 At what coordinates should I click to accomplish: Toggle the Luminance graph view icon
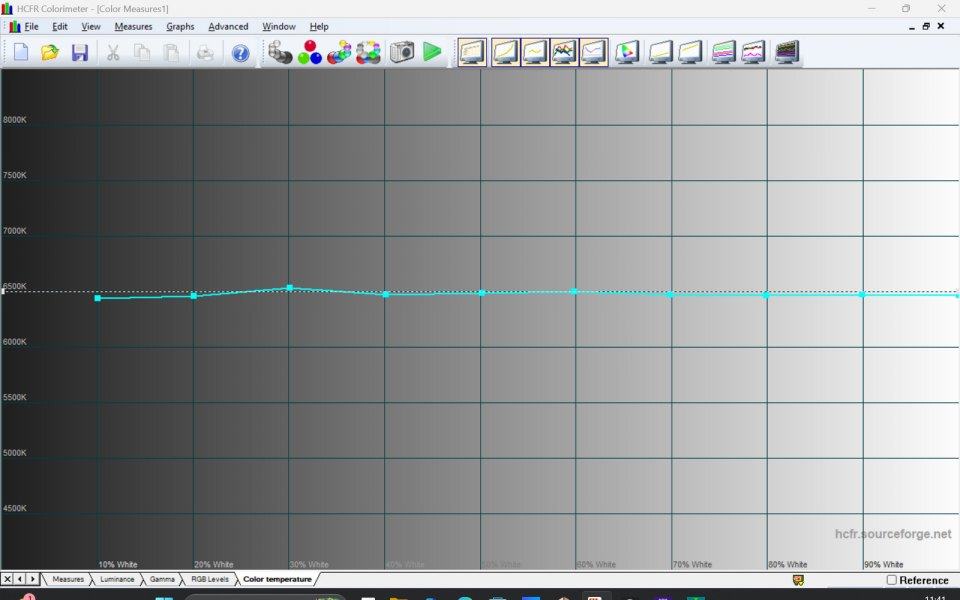[505, 52]
